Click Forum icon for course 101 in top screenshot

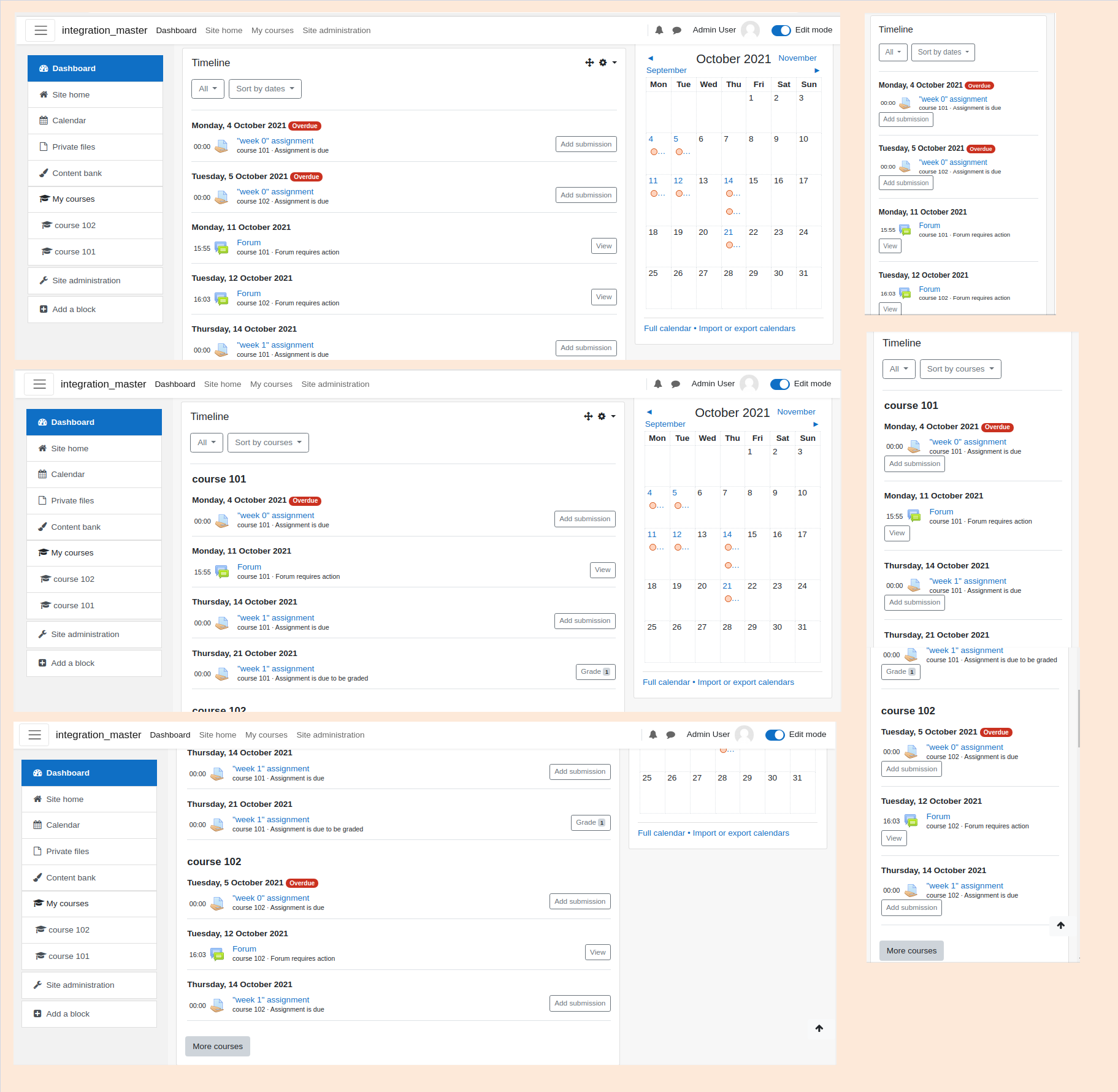[x=221, y=248]
